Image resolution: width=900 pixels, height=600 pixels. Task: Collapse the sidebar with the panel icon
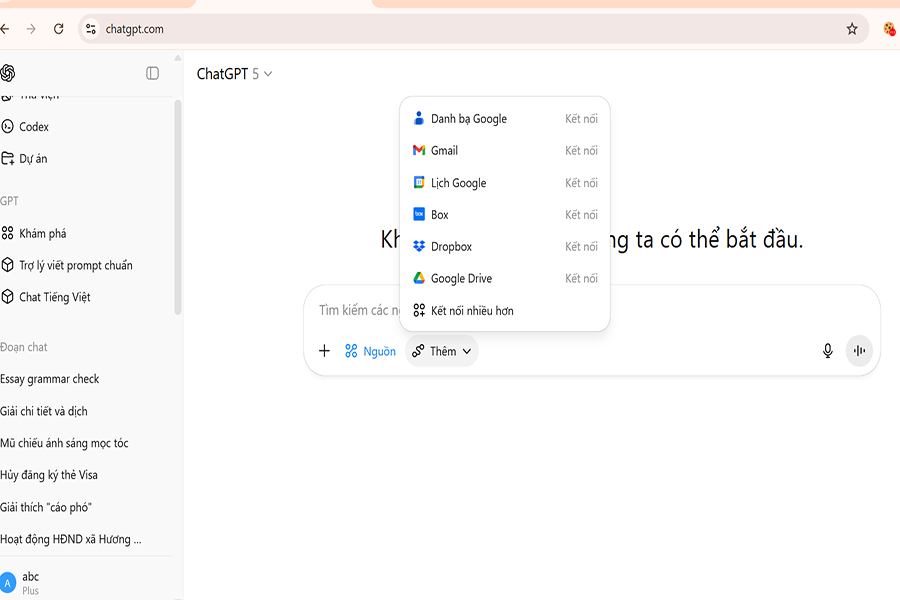(x=152, y=73)
